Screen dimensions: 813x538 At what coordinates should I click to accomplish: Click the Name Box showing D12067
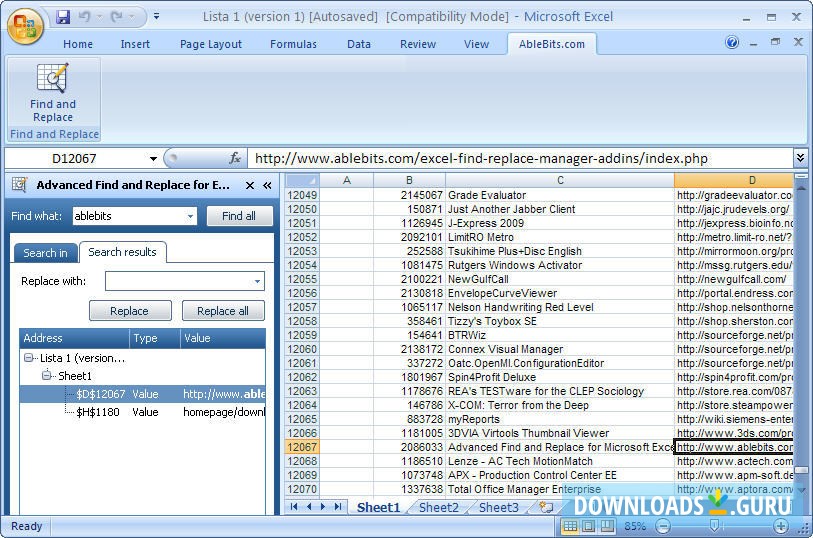[x=74, y=159]
